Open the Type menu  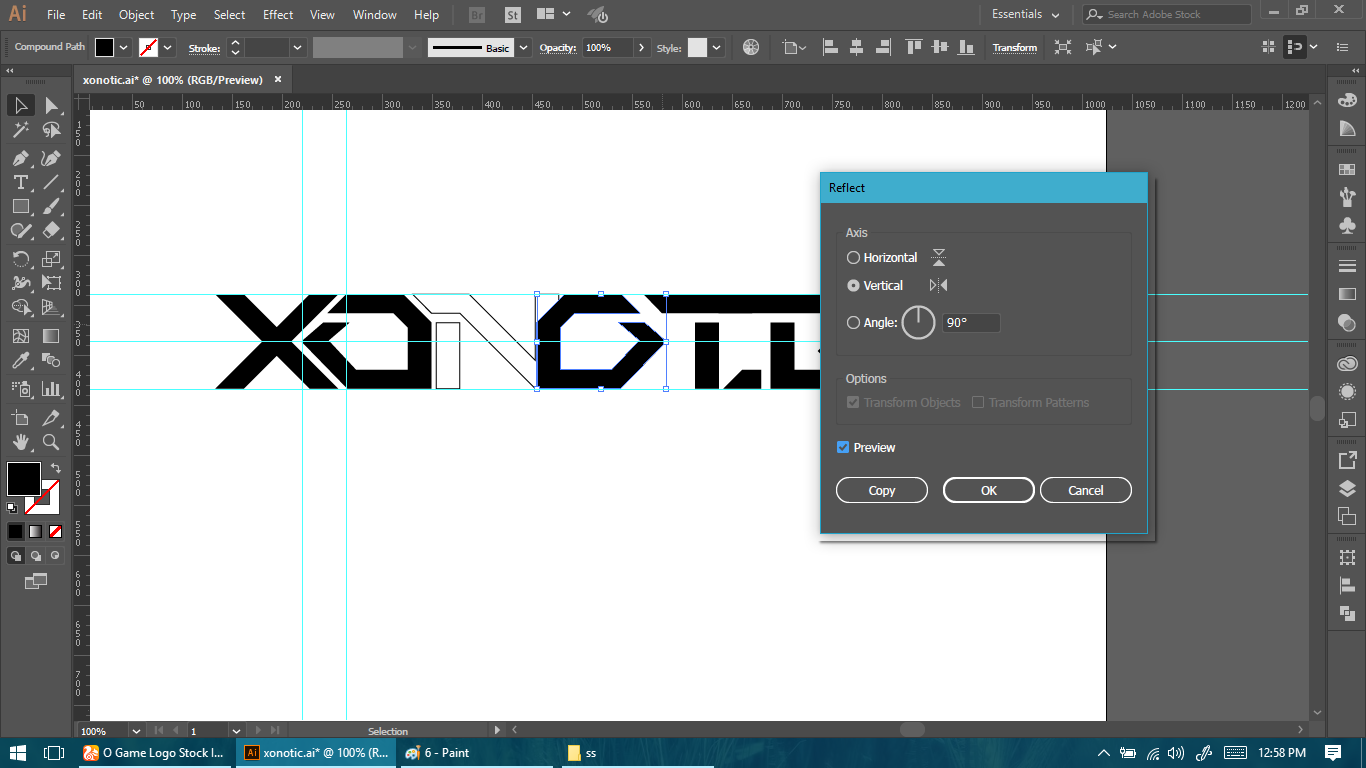pyautogui.click(x=184, y=15)
